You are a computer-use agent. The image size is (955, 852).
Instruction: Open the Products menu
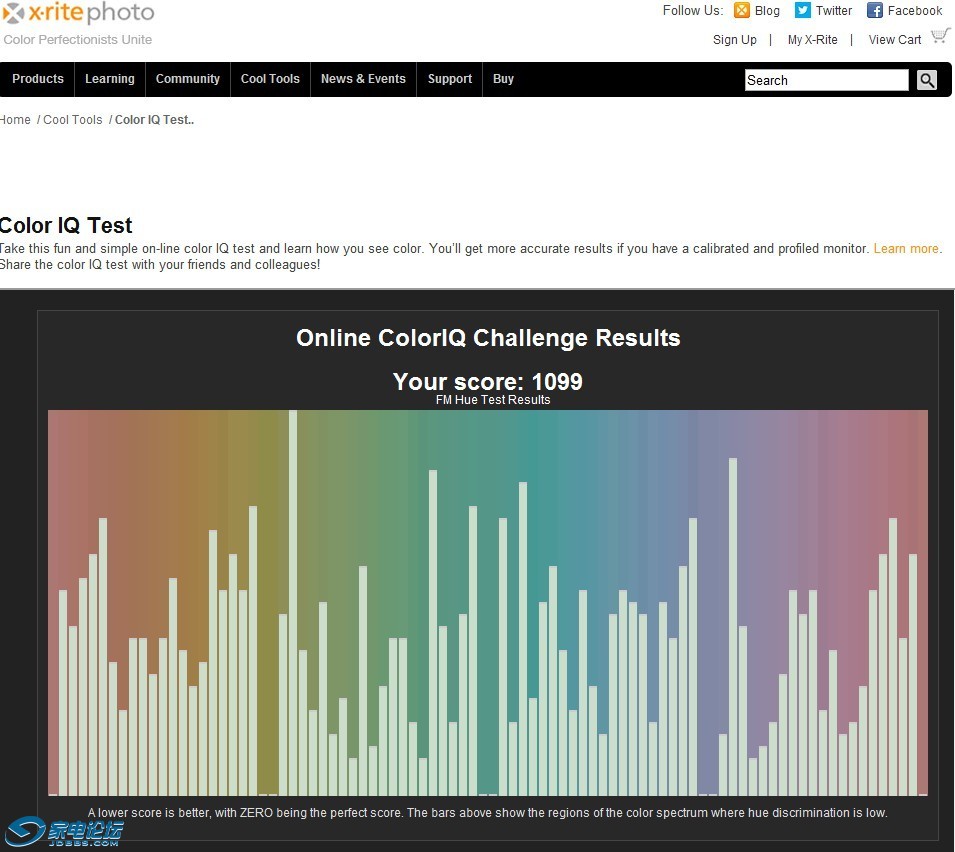point(38,79)
